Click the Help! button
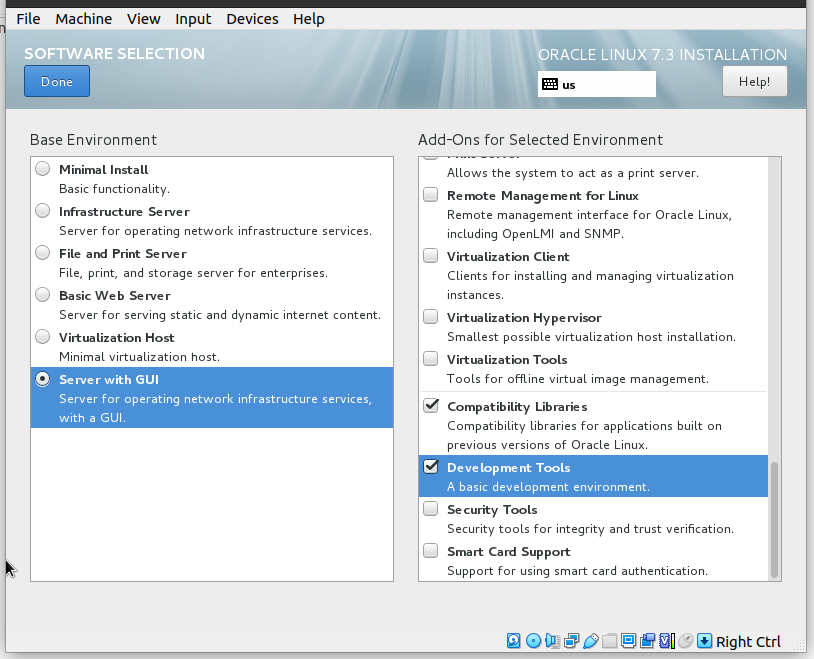The height and width of the screenshot is (659, 814). [x=754, y=82]
